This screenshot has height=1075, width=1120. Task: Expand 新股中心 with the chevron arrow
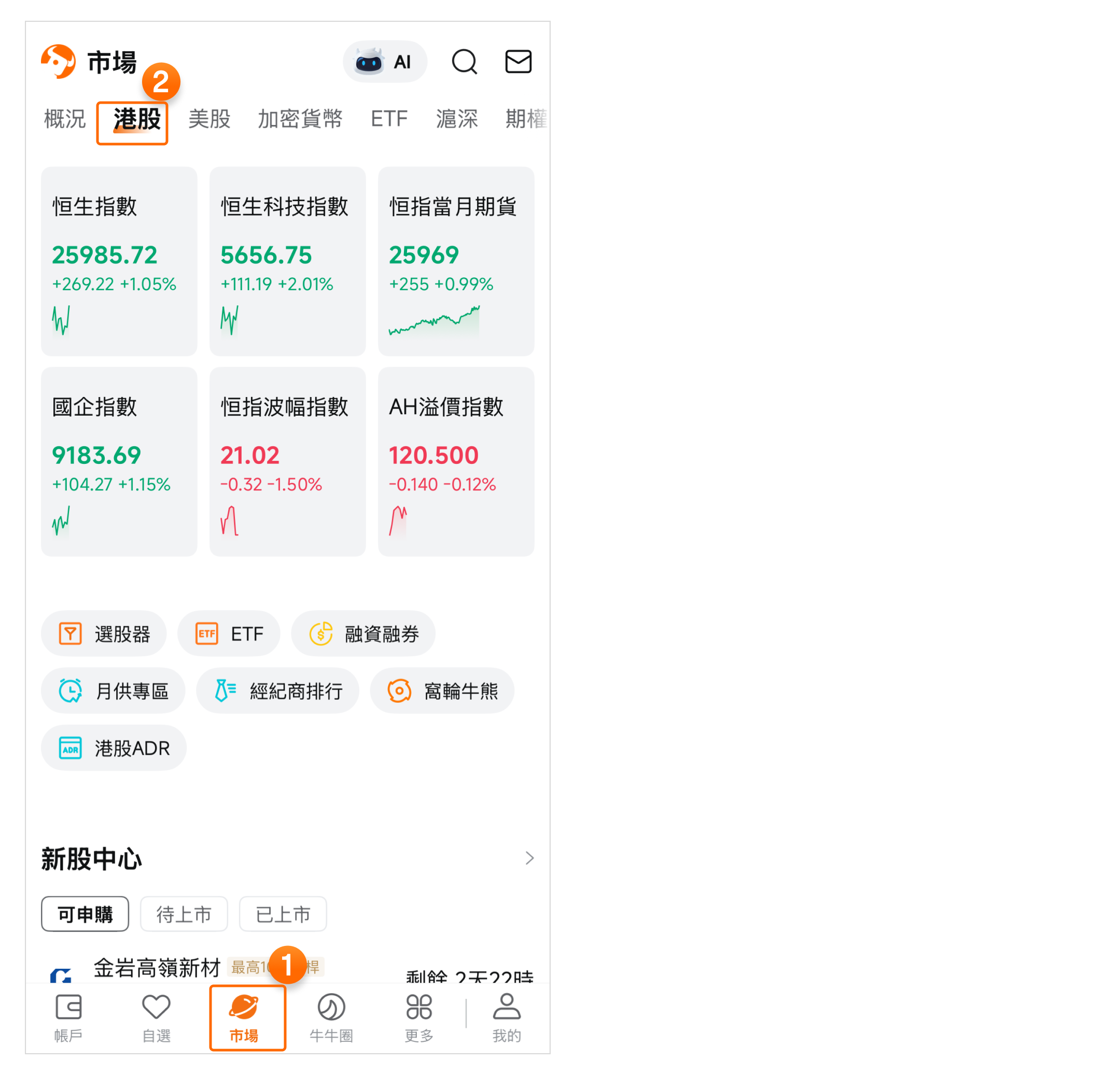pyautogui.click(x=529, y=858)
